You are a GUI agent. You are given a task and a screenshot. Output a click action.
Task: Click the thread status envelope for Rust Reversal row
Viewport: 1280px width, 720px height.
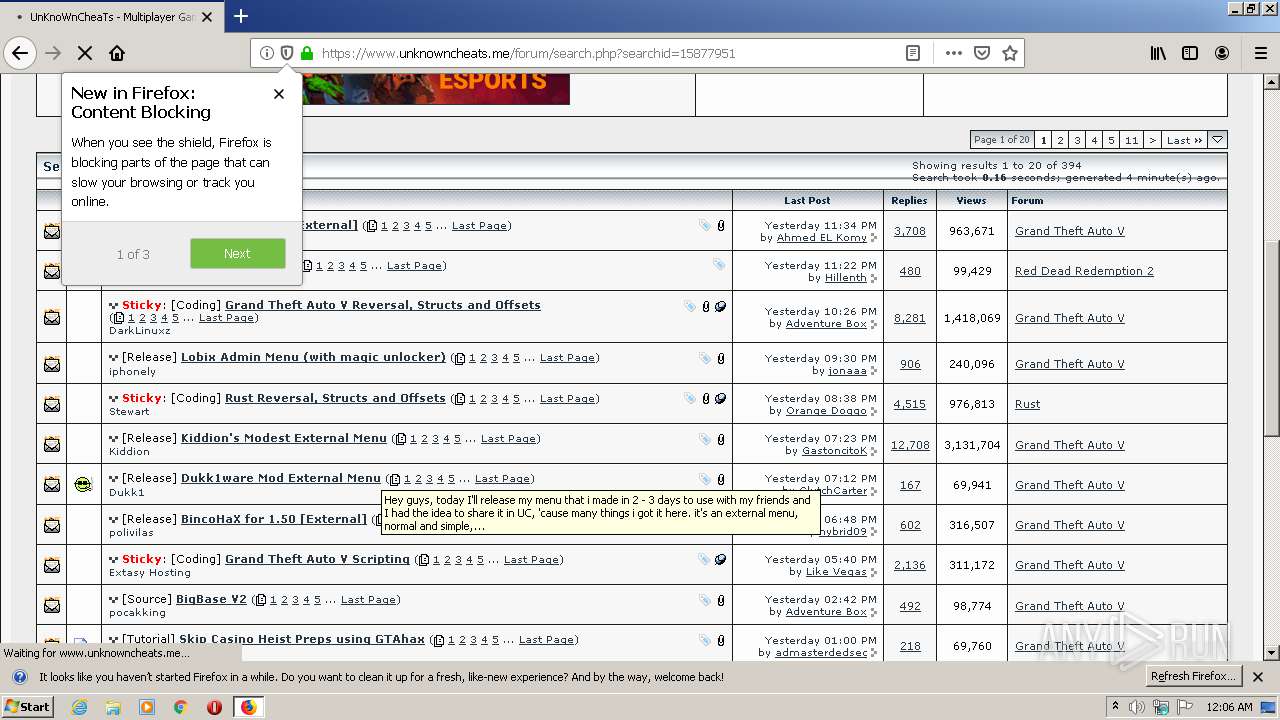[x=51, y=405]
